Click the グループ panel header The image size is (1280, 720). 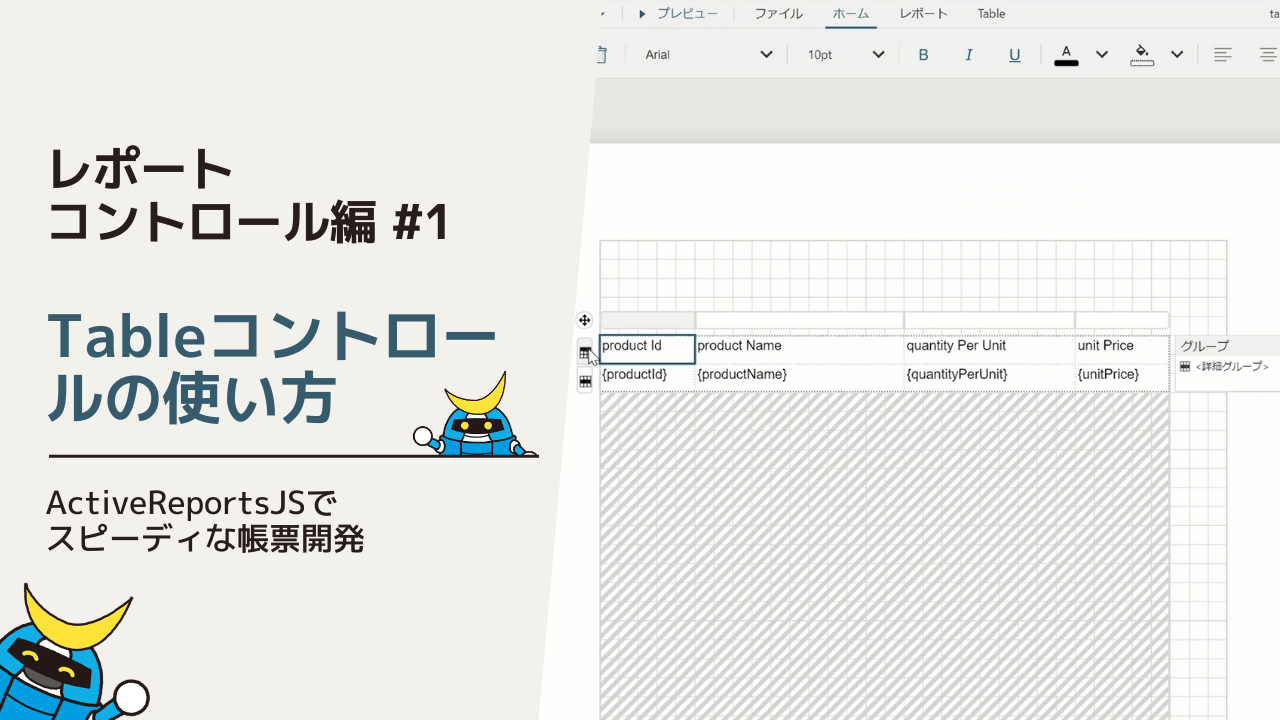(x=1228, y=346)
